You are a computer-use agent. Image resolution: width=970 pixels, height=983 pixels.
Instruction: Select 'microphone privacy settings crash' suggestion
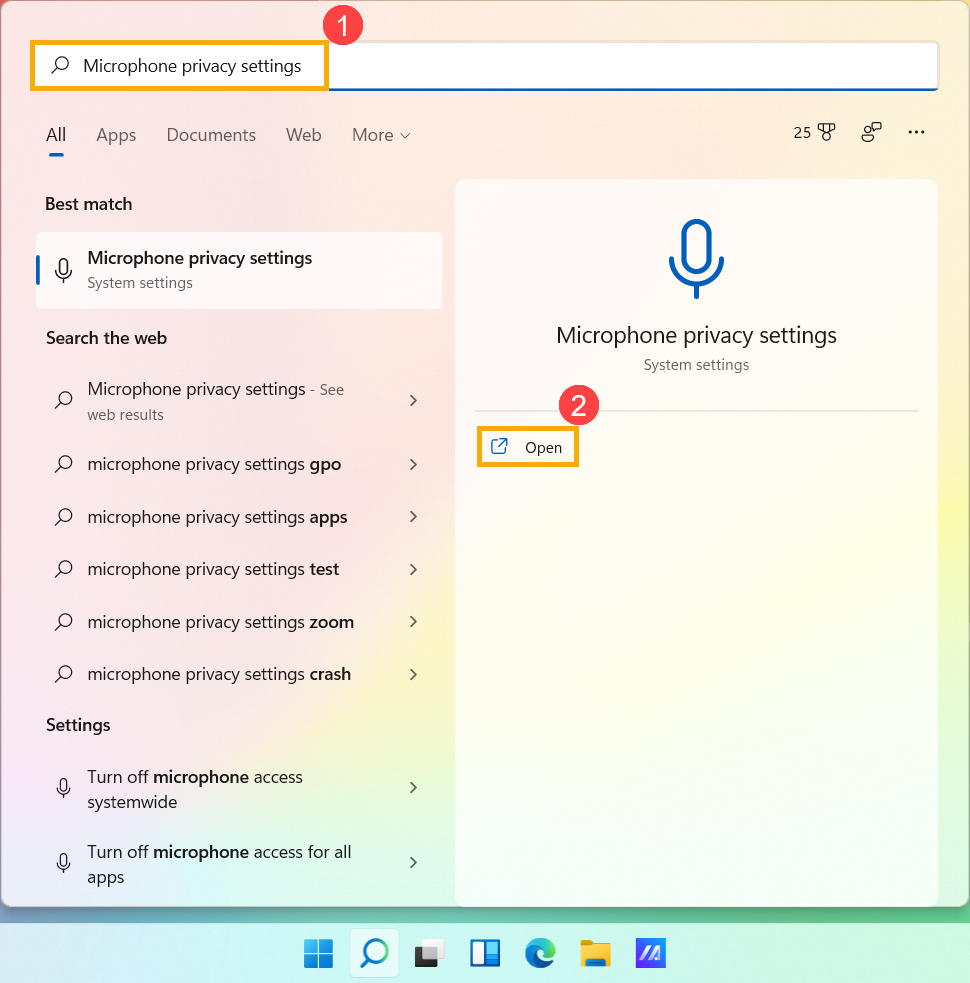(x=239, y=674)
